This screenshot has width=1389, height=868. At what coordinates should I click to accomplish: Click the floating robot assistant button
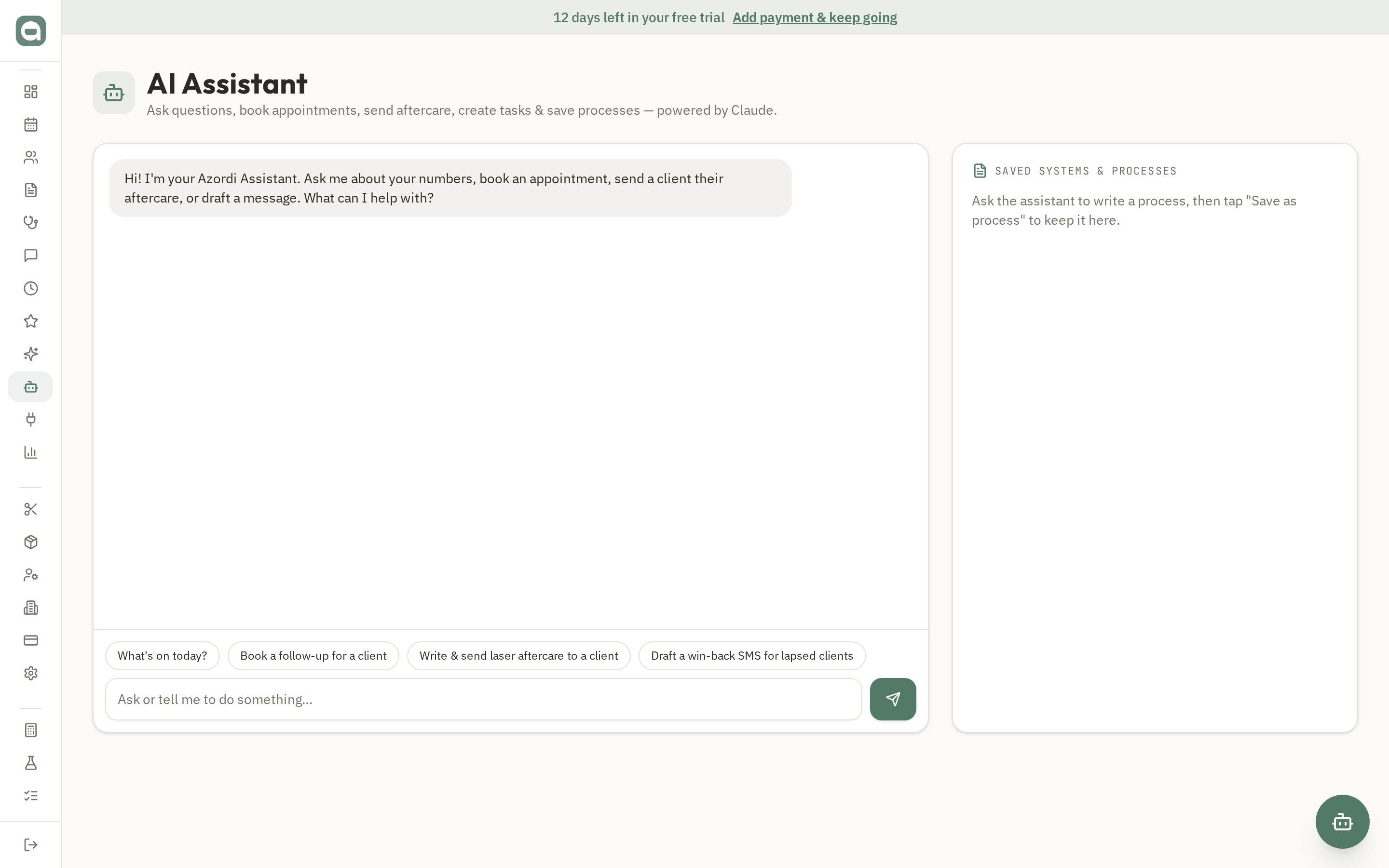[x=1342, y=822]
